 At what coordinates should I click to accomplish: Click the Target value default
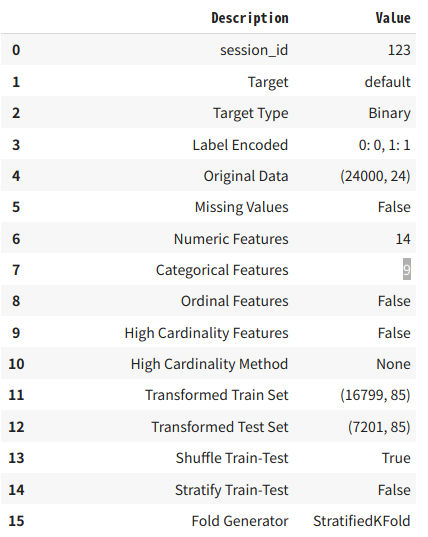[x=387, y=82]
